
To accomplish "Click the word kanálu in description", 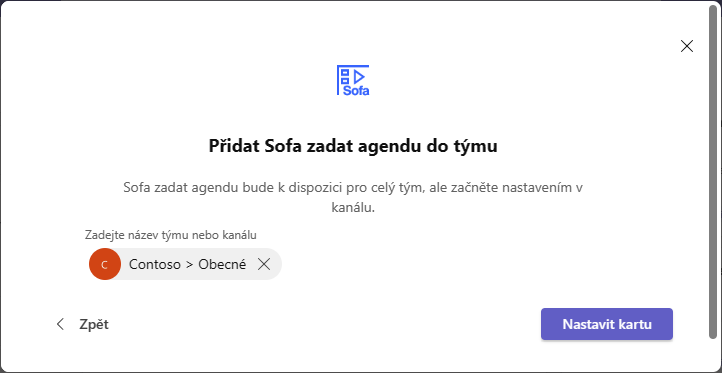I will (x=353, y=208).
